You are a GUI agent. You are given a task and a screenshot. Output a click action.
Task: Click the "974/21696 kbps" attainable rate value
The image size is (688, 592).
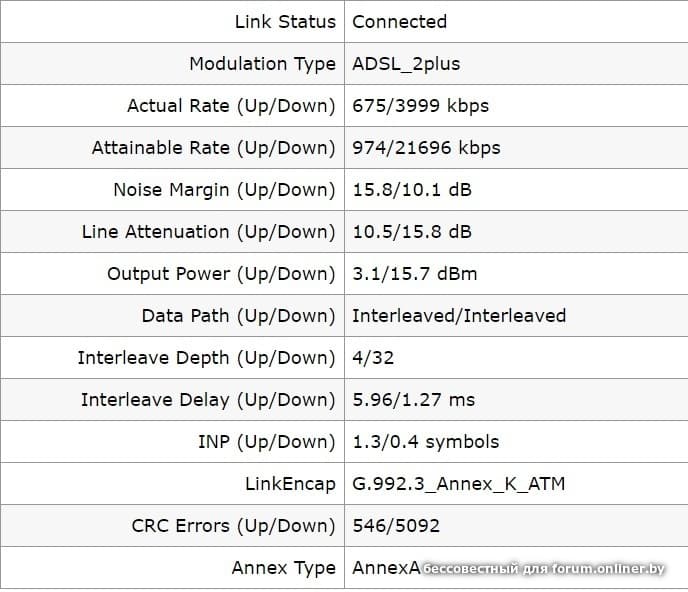click(426, 147)
